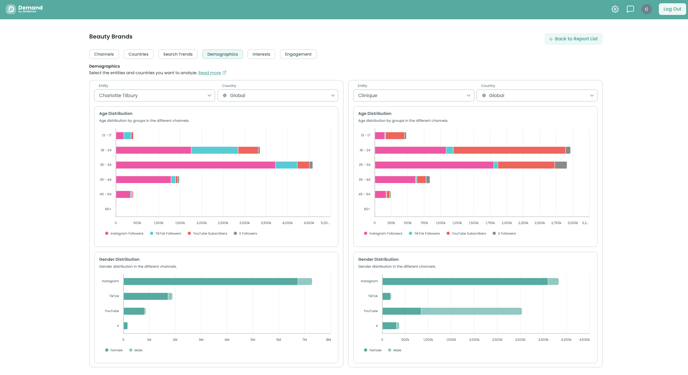Click Clinique 35-44 pink Instagram bar

[x=395, y=180]
